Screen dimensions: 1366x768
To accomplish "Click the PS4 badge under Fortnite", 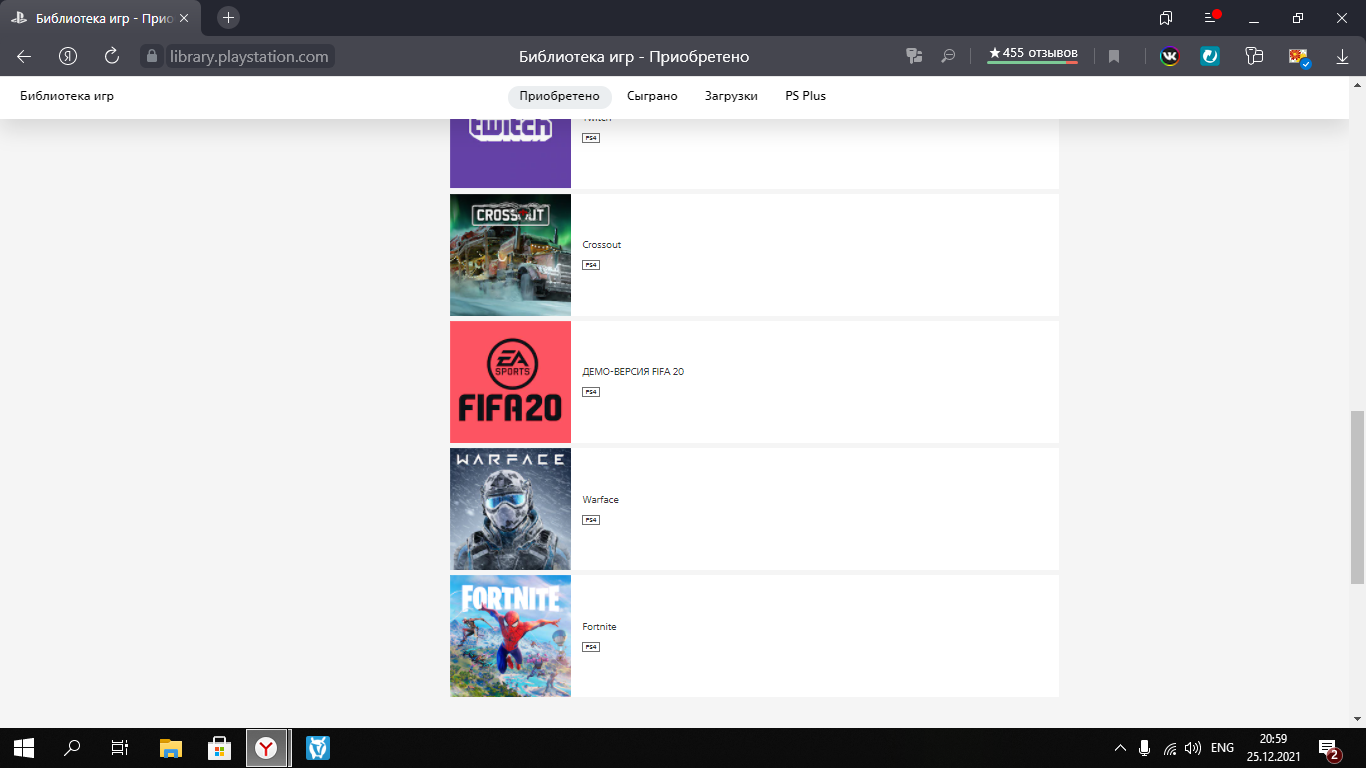I will tap(591, 647).
